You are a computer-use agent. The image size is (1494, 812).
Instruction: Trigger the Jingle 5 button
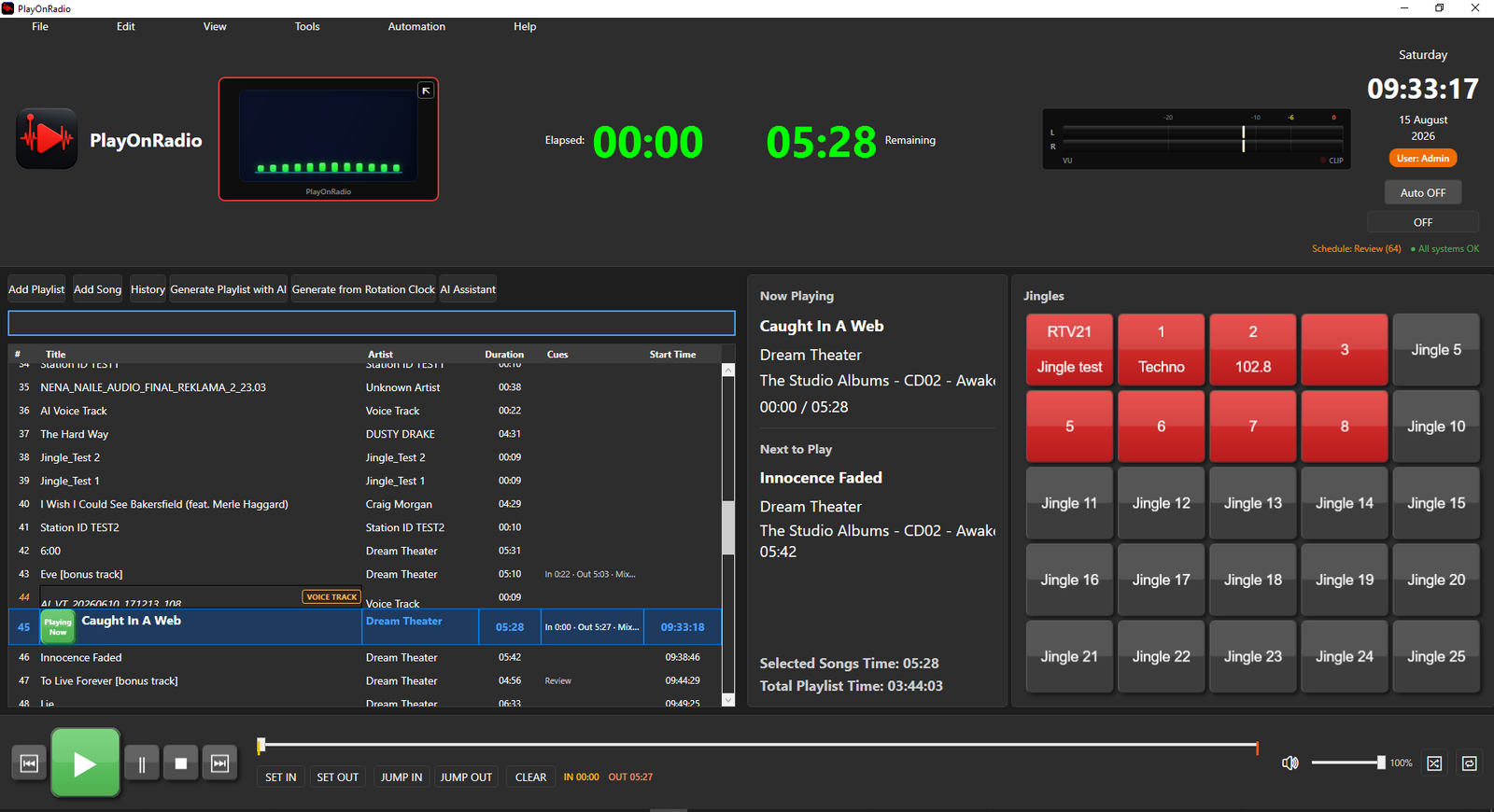pos(1436,350)
